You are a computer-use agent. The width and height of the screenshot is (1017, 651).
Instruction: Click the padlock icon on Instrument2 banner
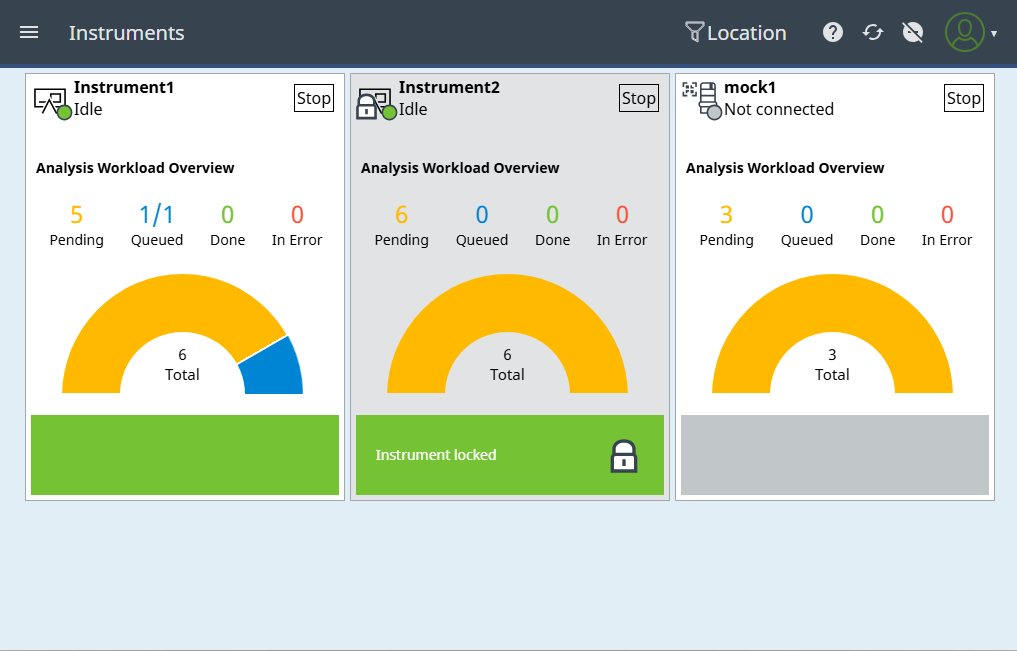[x=624, y=456]
